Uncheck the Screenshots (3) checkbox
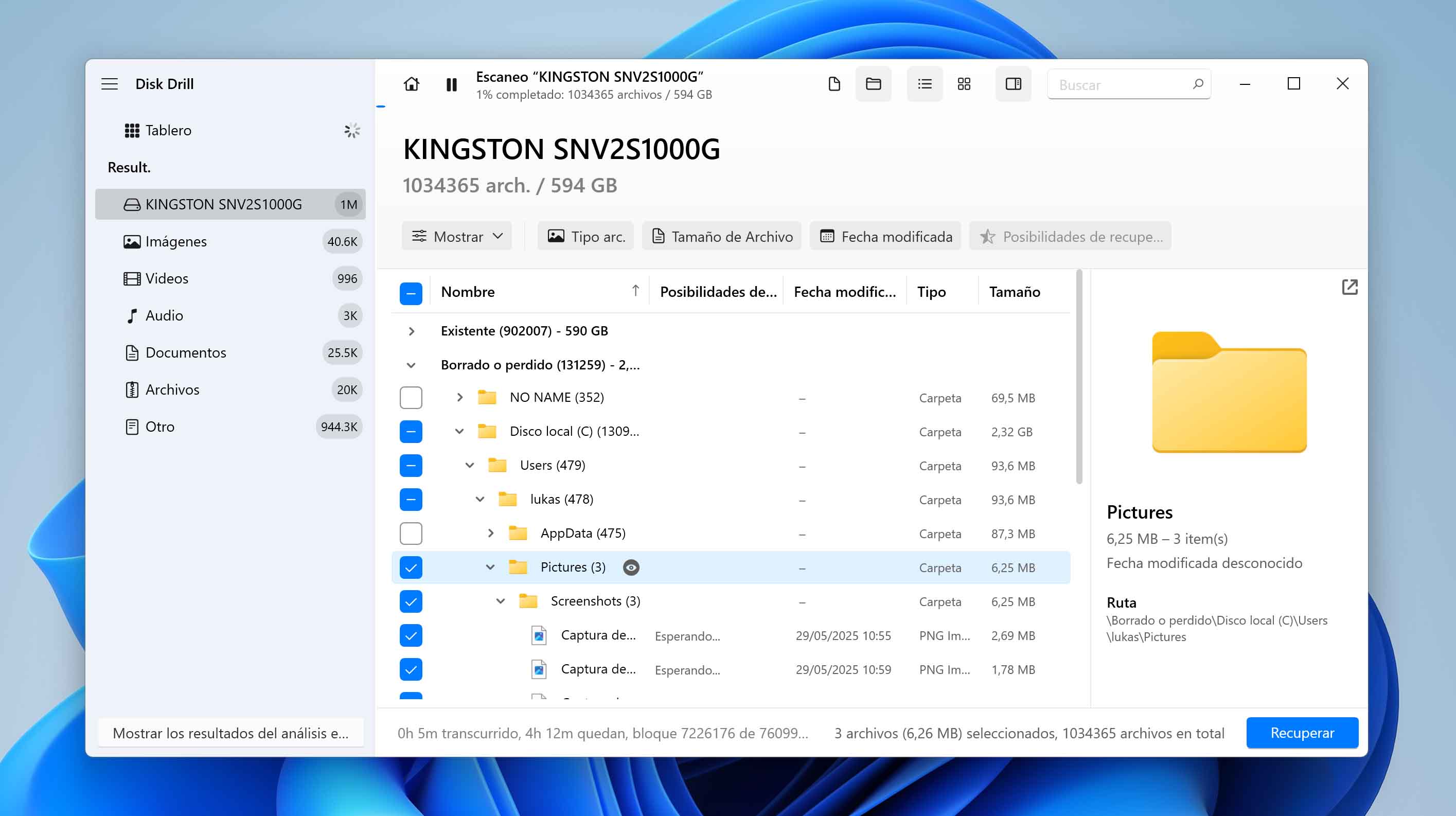This screenshot has height=816, width=1456. click(x=411, y=601)
